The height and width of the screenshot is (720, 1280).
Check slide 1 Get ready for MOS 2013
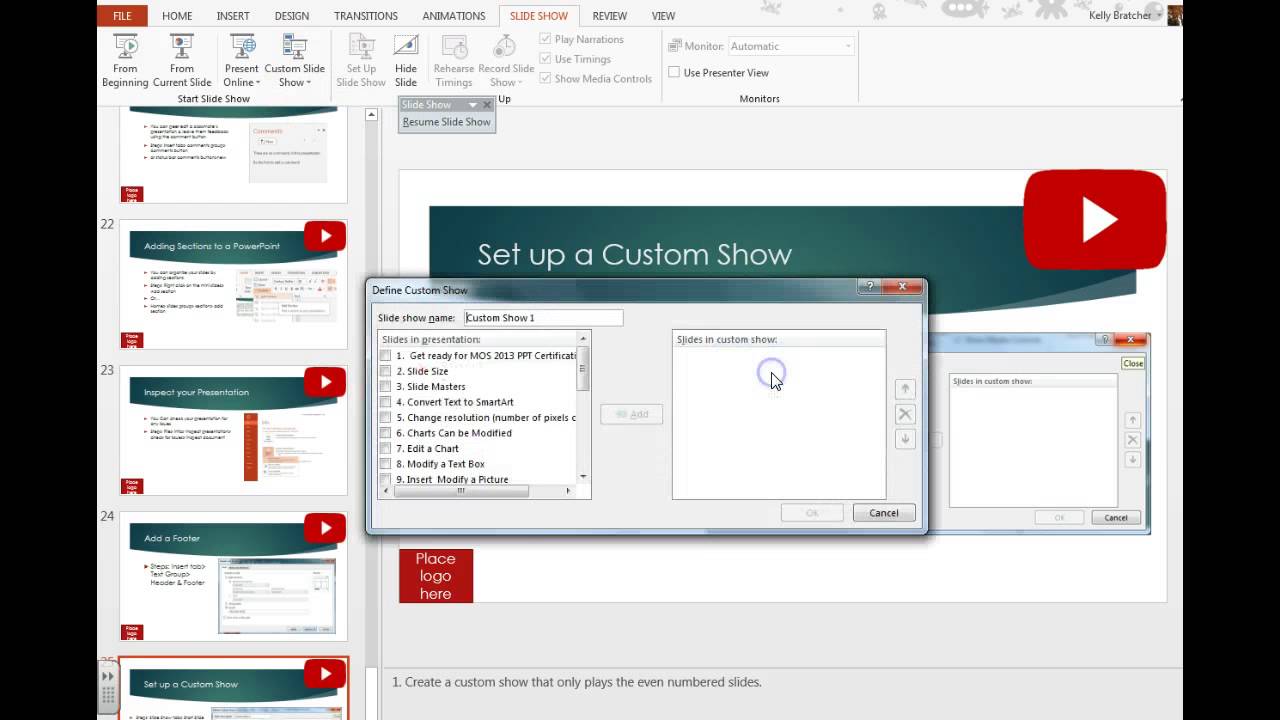tap(386, 355)
